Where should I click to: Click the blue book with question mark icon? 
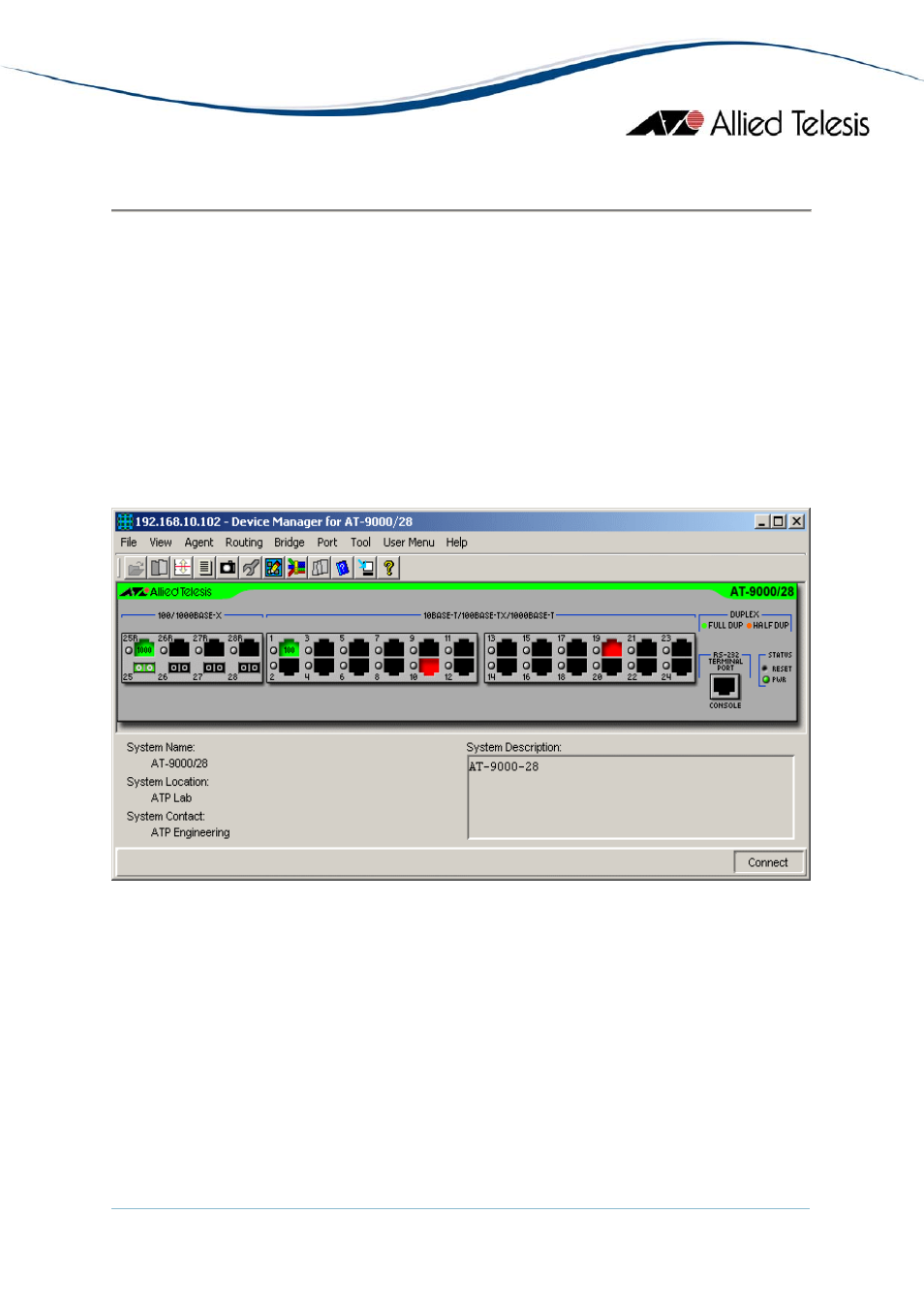(x=343, y=568)
